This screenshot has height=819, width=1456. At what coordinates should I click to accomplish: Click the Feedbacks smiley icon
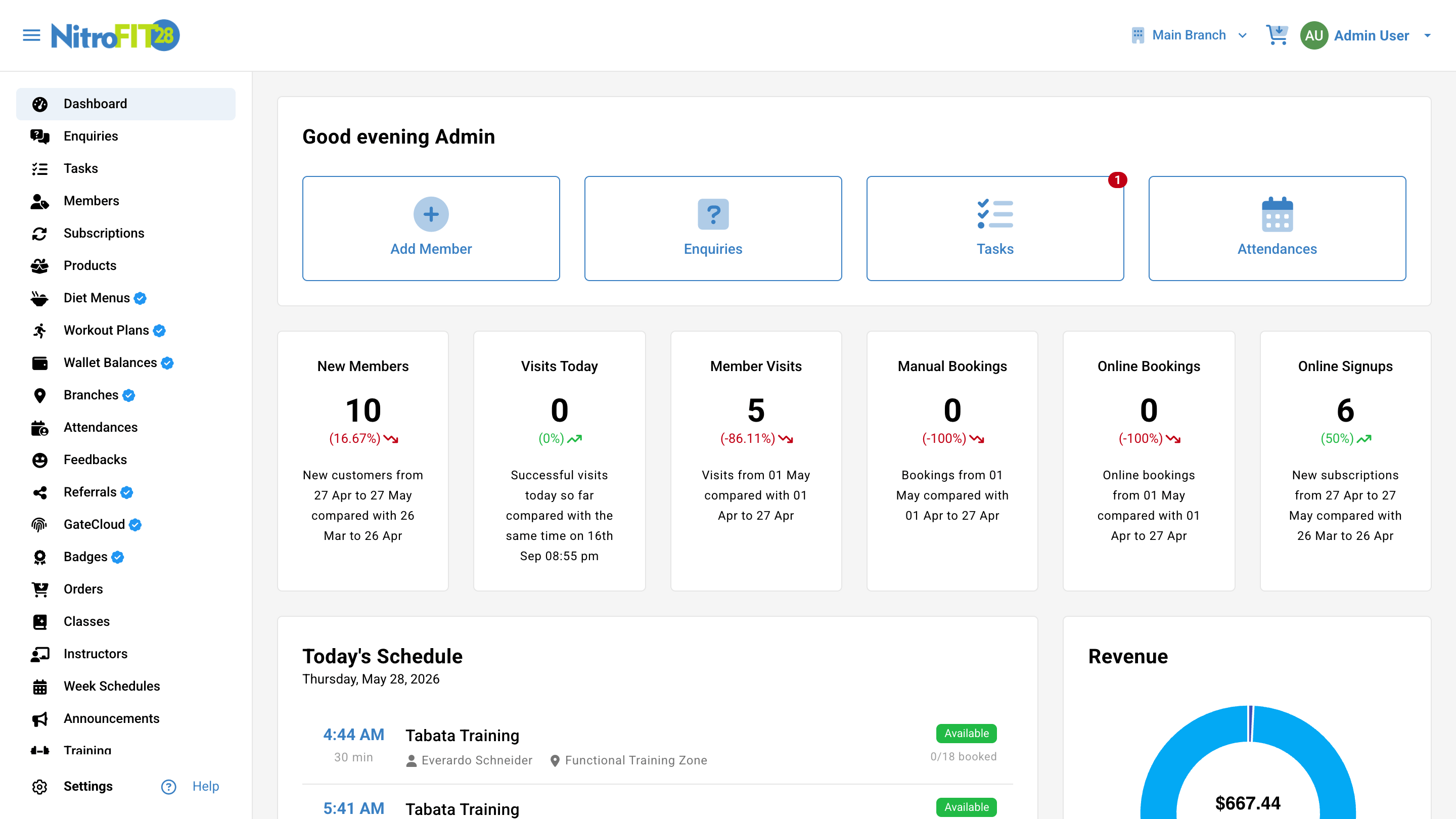coord(39,460)
